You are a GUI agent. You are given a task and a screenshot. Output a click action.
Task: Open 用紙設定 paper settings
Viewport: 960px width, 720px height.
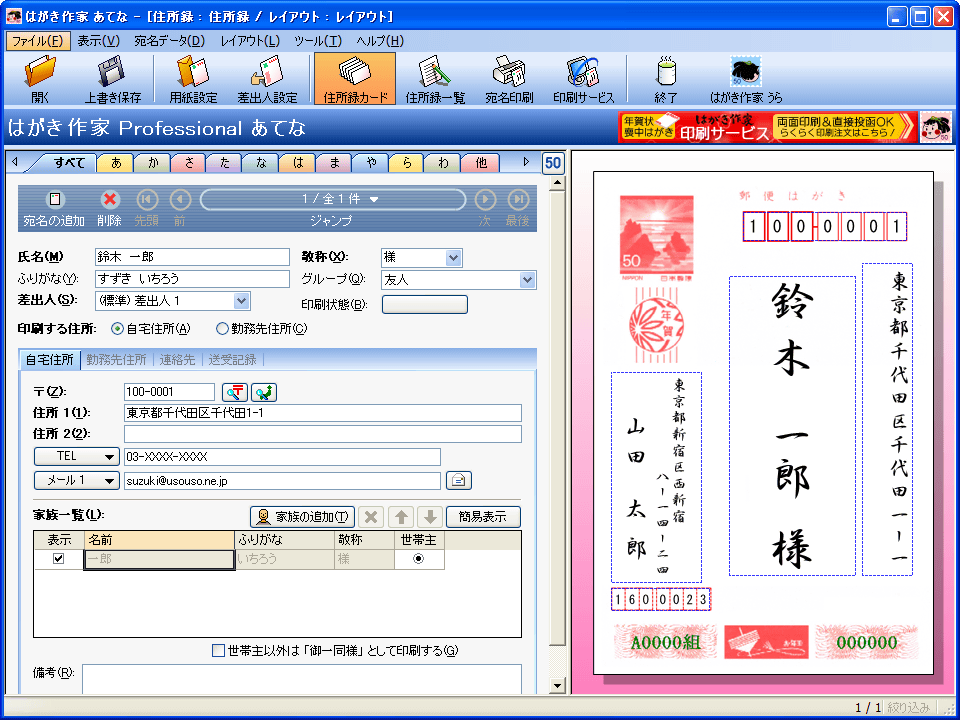coord(193,78)
